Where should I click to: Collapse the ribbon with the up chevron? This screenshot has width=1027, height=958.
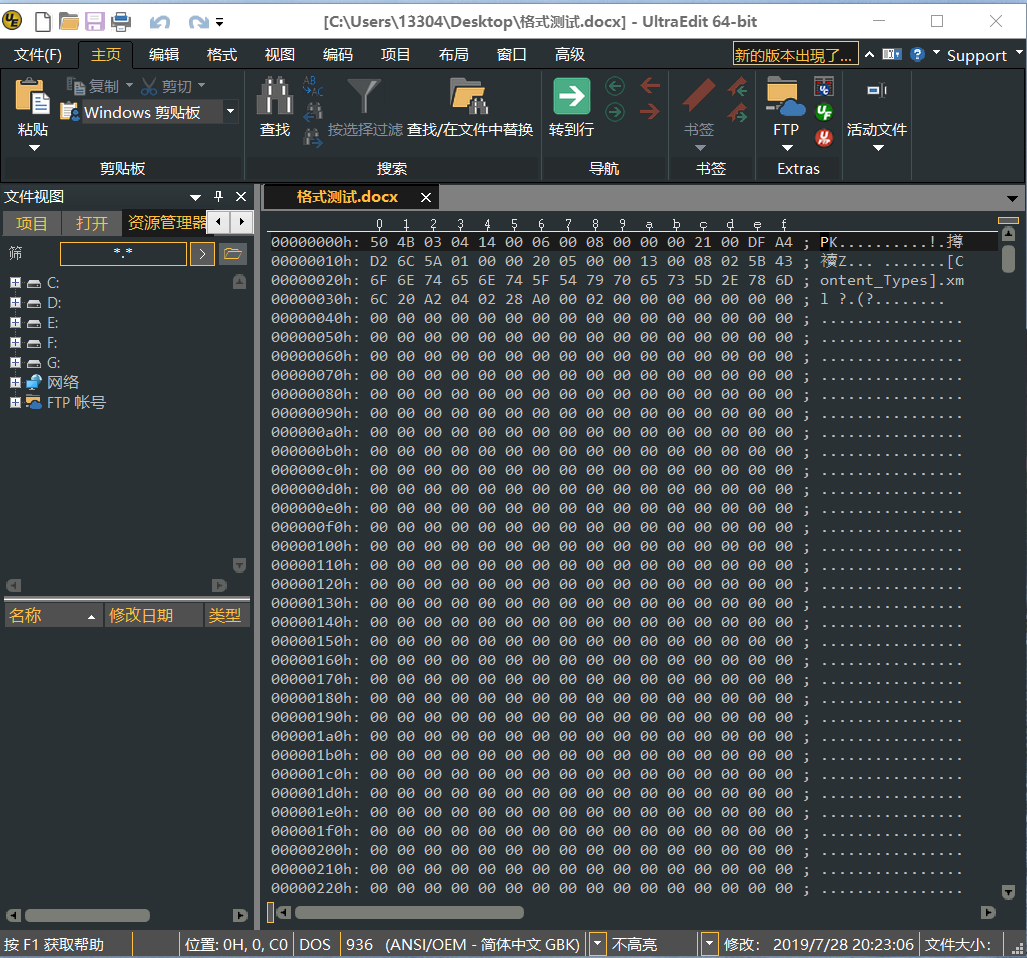click(x=869, y=54)
